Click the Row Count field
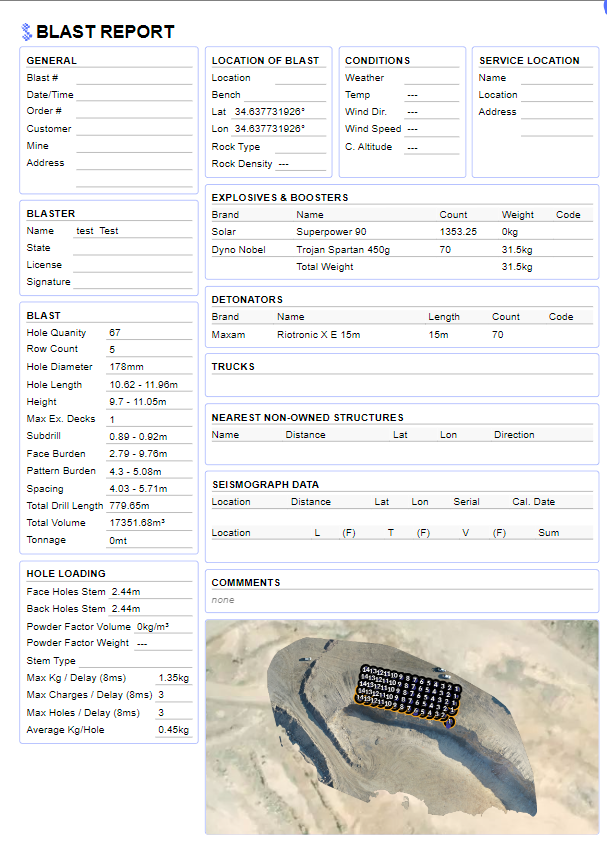This screenshot has height=846, width=607. coord(149,350)
